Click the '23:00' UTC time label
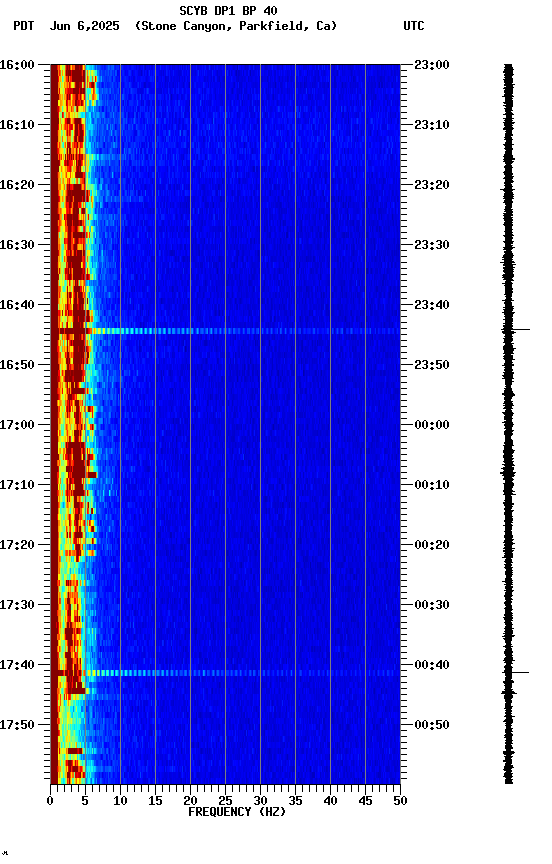The width and height of the screenshot is (552, 864). 432,65
